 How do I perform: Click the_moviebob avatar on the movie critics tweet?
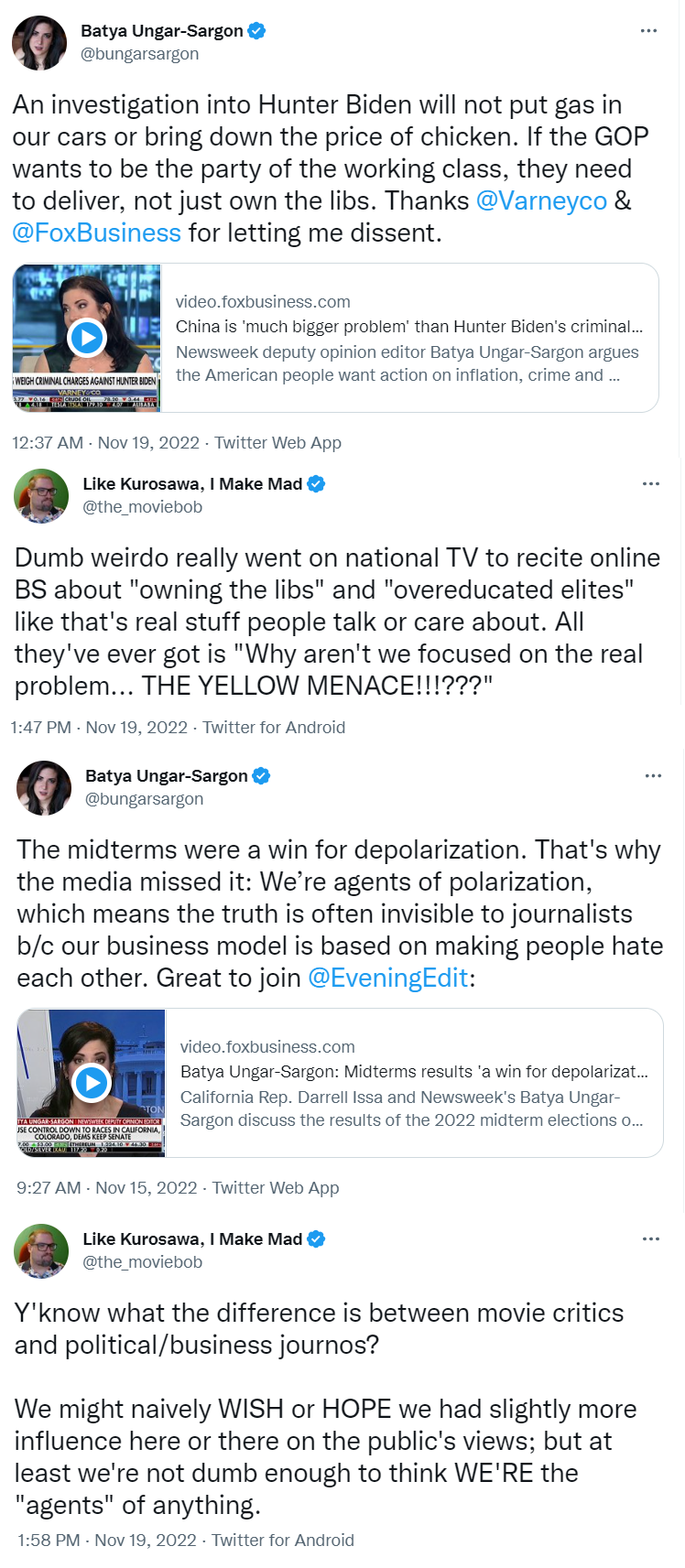41,1251
